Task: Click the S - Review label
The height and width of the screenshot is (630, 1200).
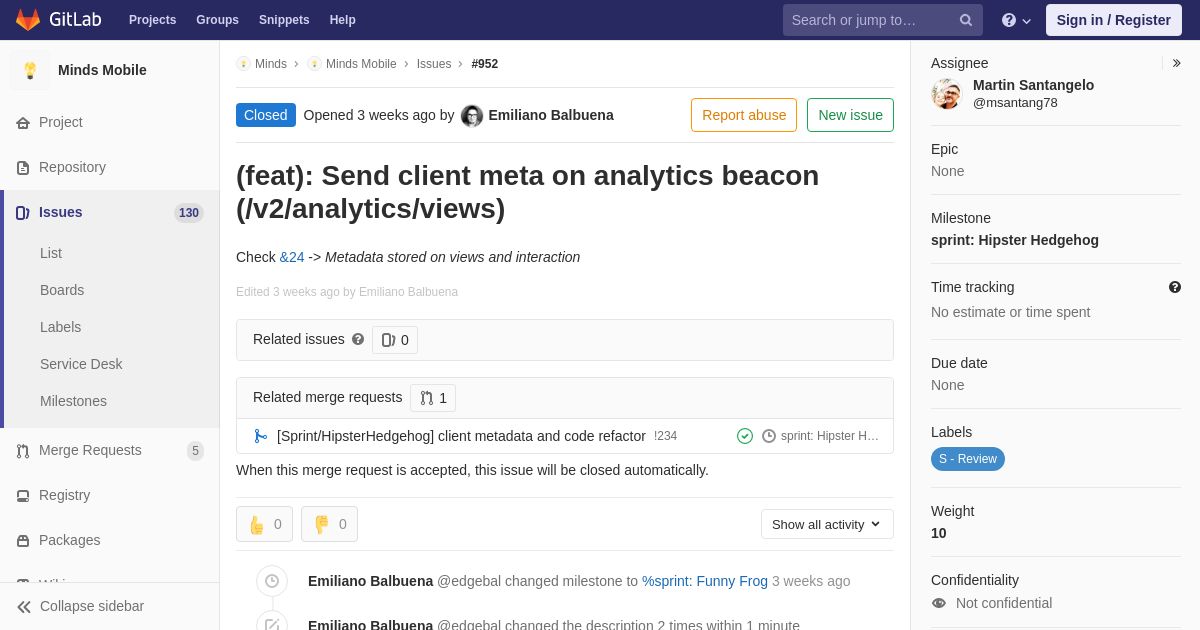Action: [968, 459]
